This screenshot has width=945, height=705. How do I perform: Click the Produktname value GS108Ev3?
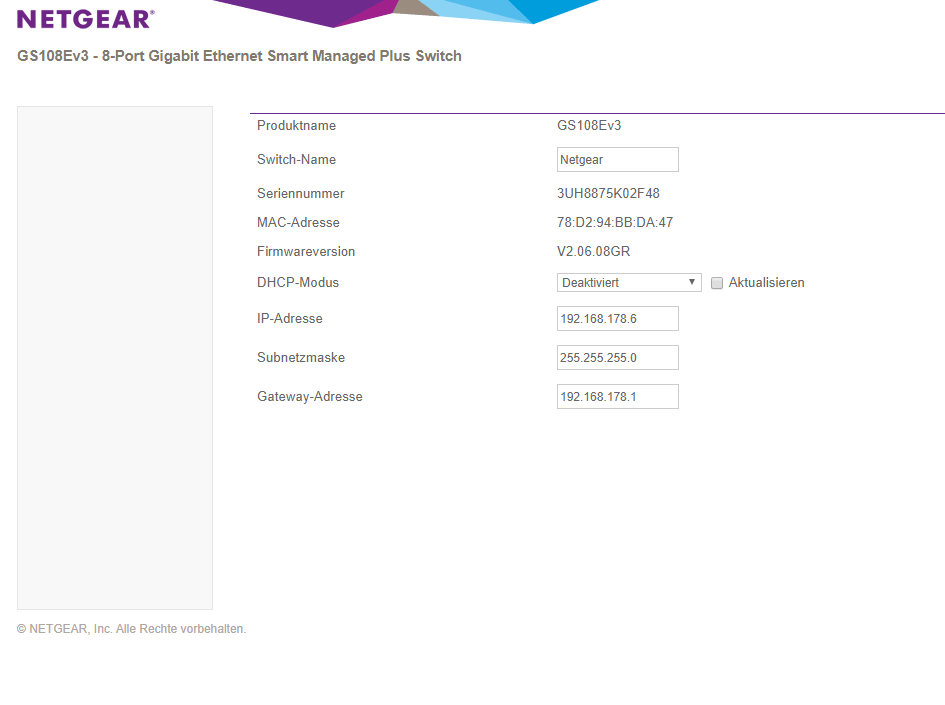pyautogui.click(x=589, y=126)
